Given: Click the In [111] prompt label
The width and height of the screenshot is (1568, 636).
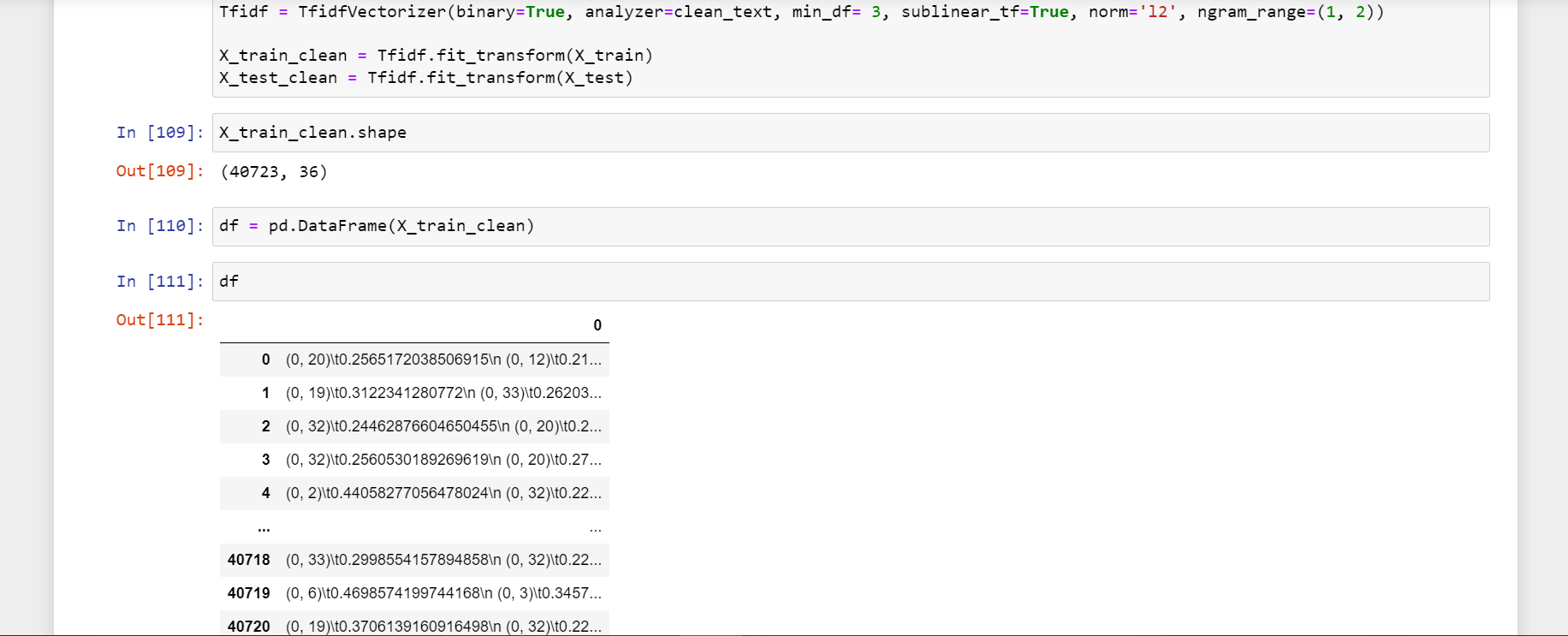Looking at the screenshot, I should (x=160, y=282).
